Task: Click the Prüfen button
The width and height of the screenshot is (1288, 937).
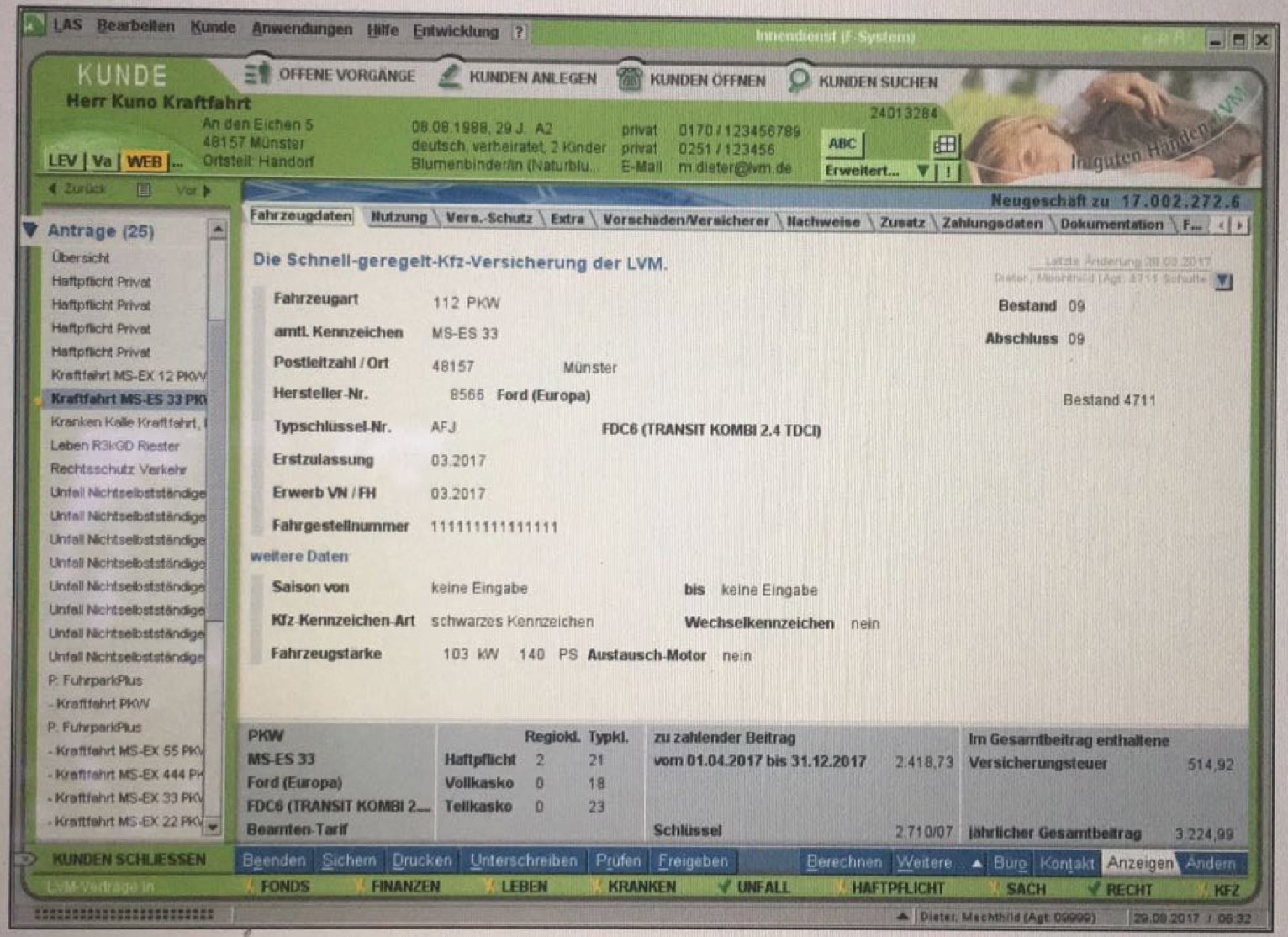Action: [x=618, y=860]
